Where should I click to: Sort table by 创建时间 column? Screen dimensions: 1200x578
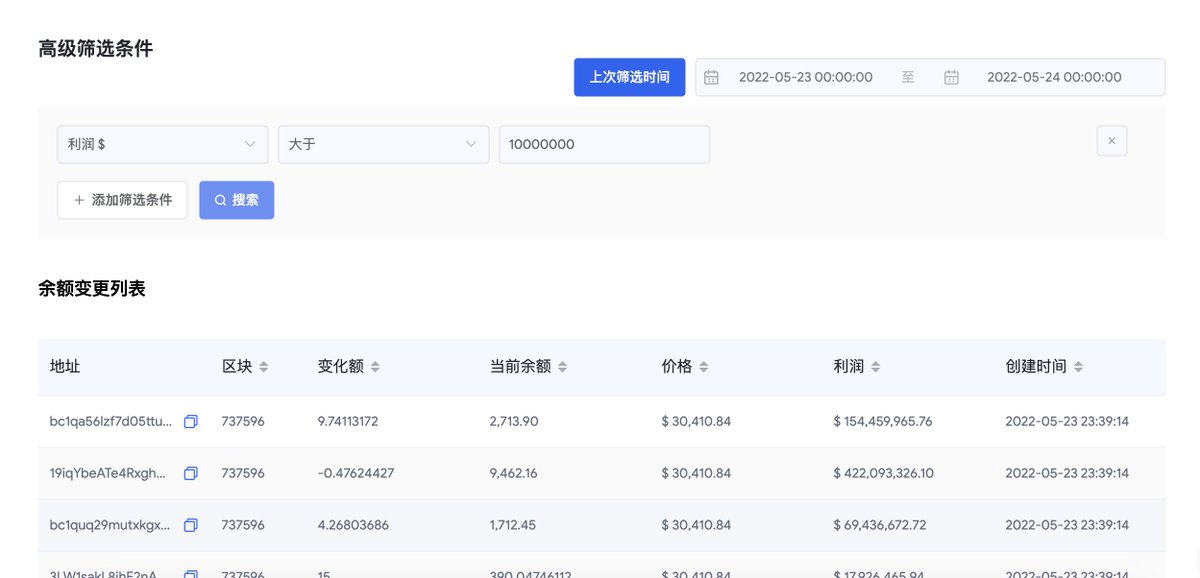(1078, 367)
